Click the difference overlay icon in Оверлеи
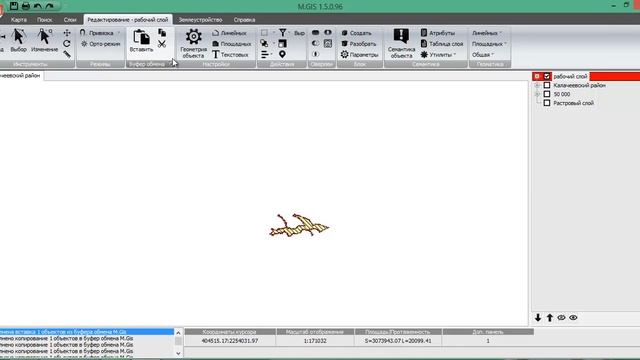The width and height of the screenshot is (640, 360). coord(316,43)
